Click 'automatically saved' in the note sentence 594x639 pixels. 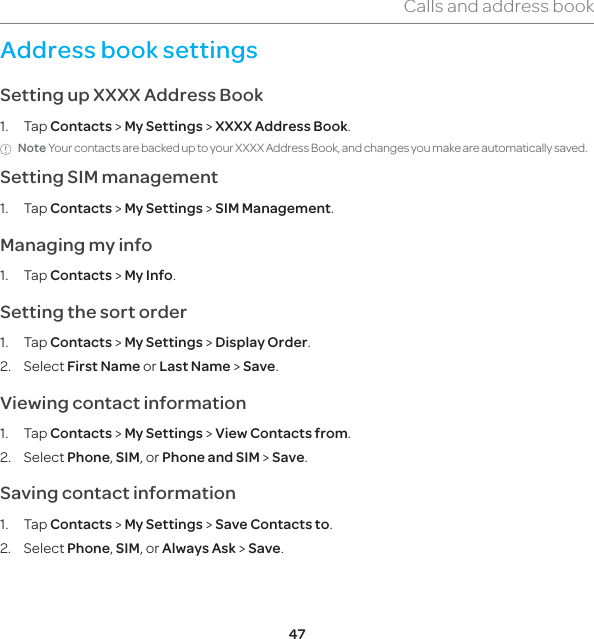click(533, 148)
